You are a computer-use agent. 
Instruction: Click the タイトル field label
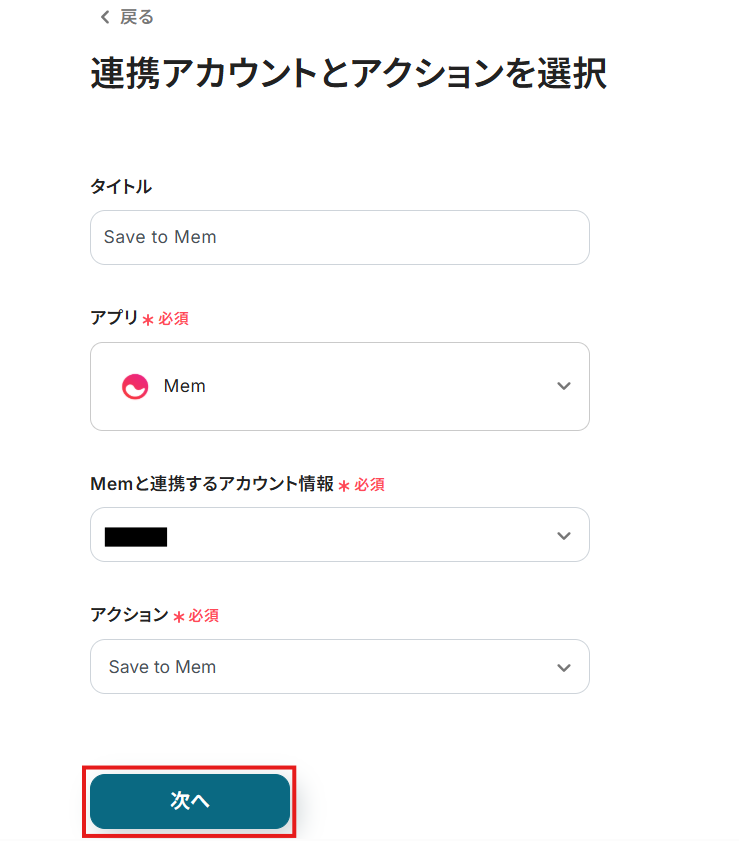point(121,187)
